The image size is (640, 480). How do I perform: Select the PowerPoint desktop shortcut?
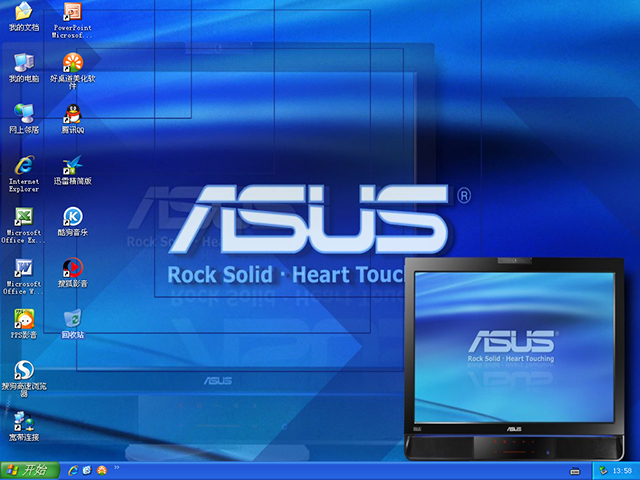(x=72, y=12)
